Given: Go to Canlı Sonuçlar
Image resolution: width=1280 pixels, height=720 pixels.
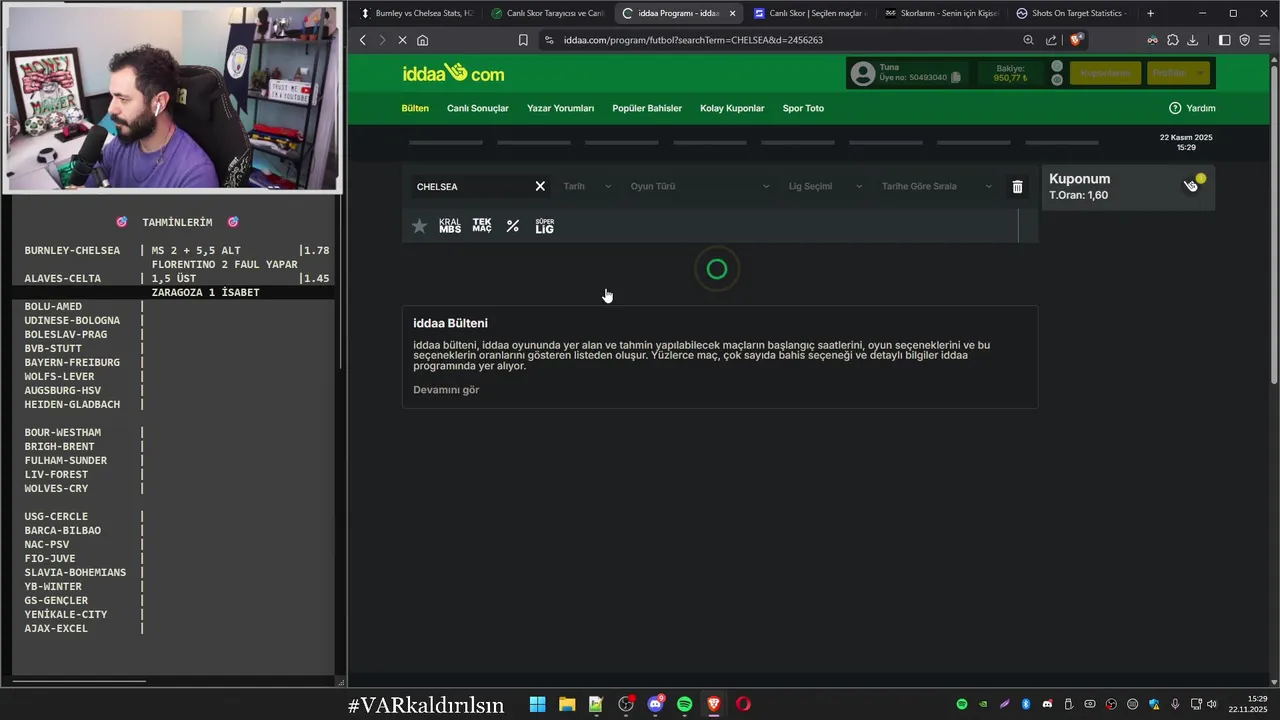Looking at the screenshot, I should pos(478,108).
